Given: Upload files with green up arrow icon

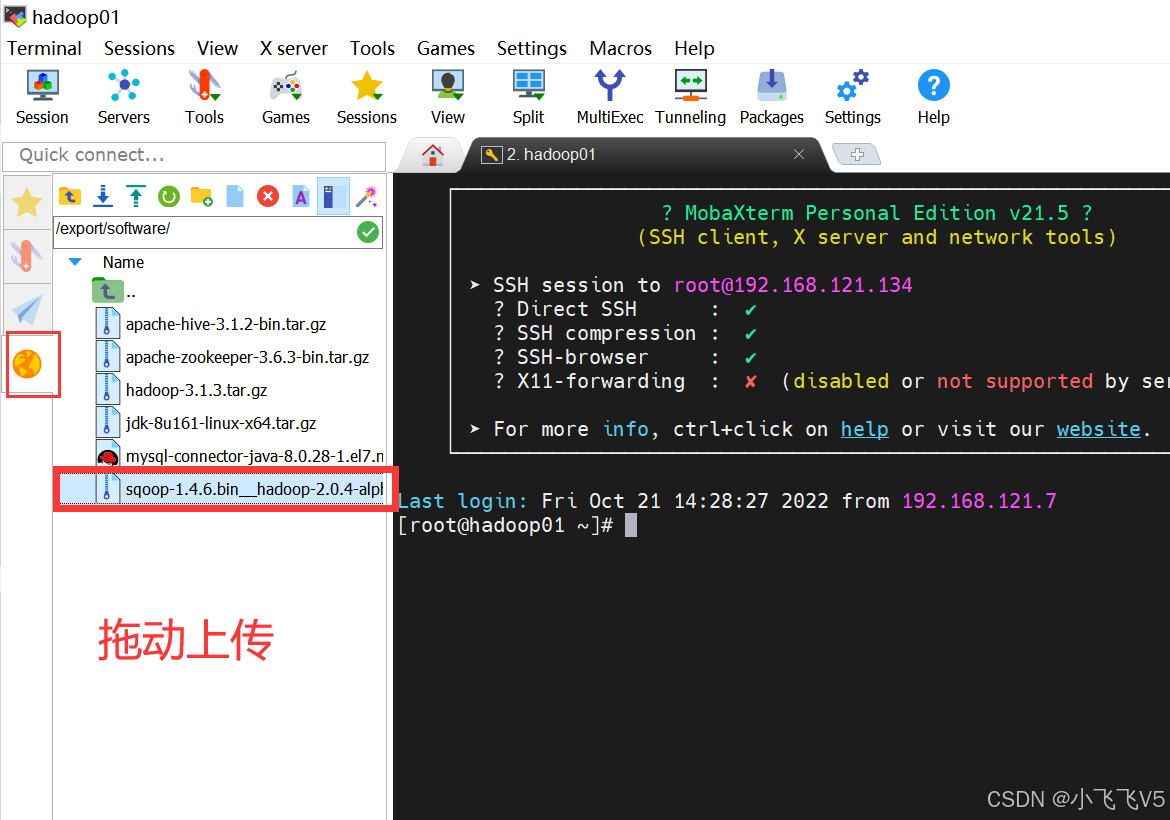Looking at the screenshot, I should (136, 196).
